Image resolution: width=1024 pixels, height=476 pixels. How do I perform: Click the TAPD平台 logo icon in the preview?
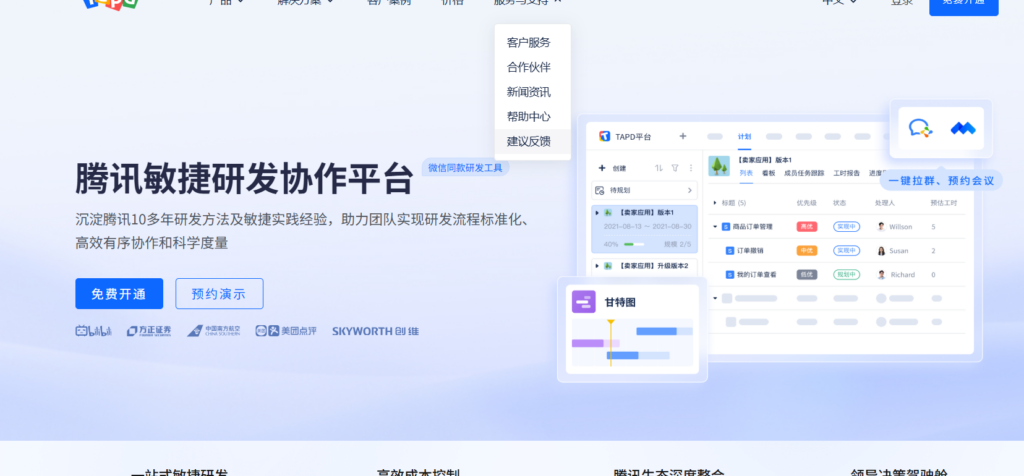pyautogui.click(x=605, y=136)
